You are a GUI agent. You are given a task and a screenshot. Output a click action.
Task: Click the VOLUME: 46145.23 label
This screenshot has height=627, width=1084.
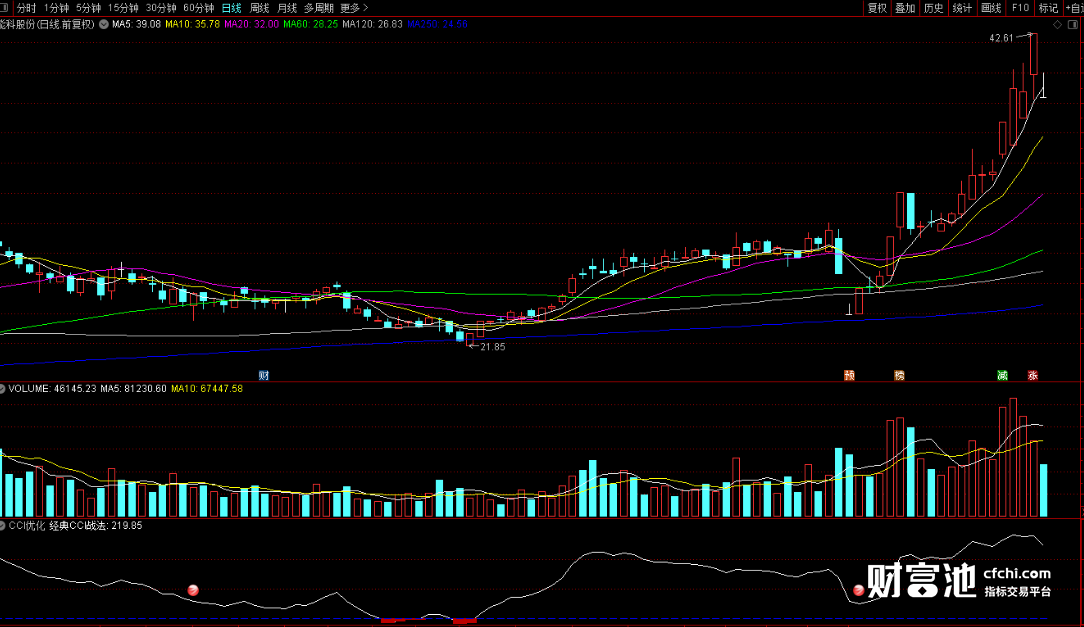tap(53, 389)
